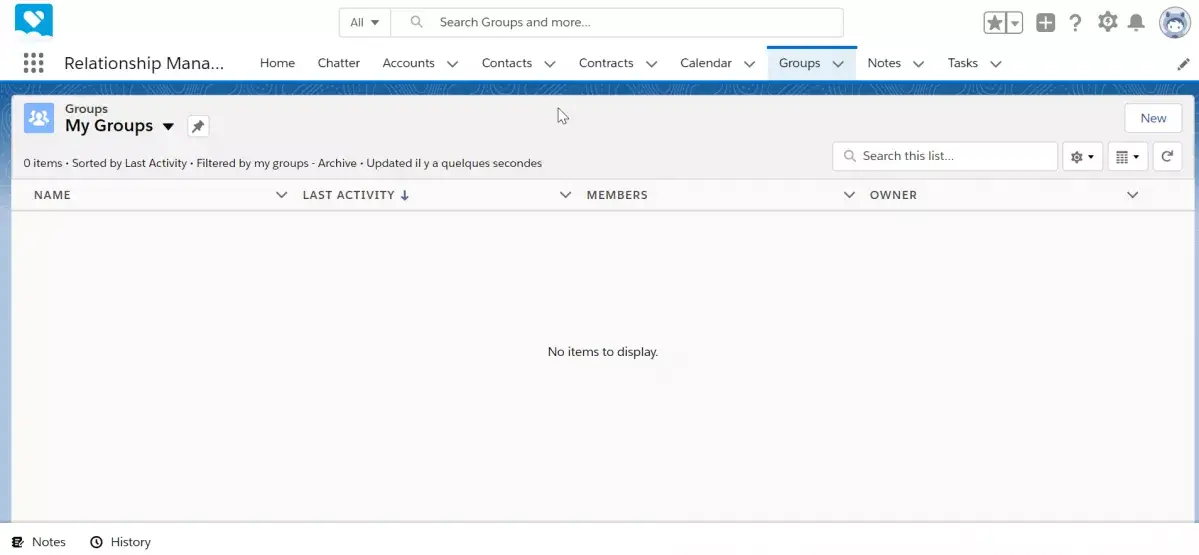Open display-as table view menu

click(x=1127, y=157)
